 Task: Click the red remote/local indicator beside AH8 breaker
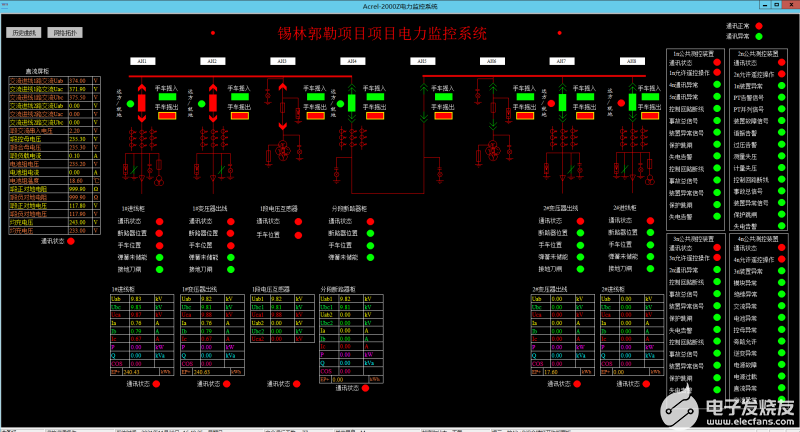point(621,103)
